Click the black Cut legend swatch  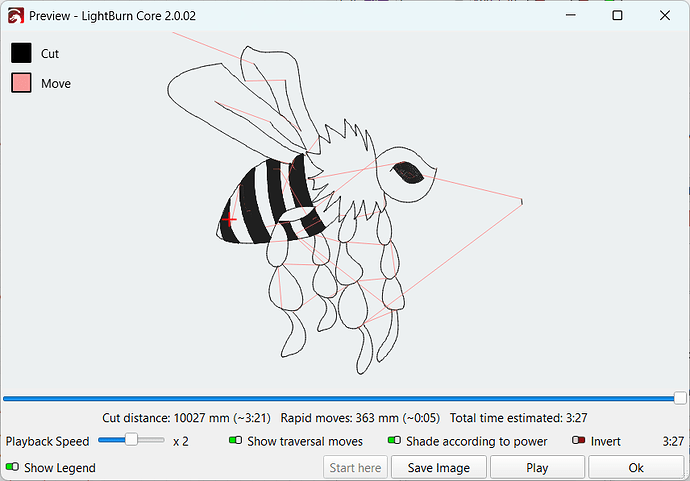tap(22, 54)
